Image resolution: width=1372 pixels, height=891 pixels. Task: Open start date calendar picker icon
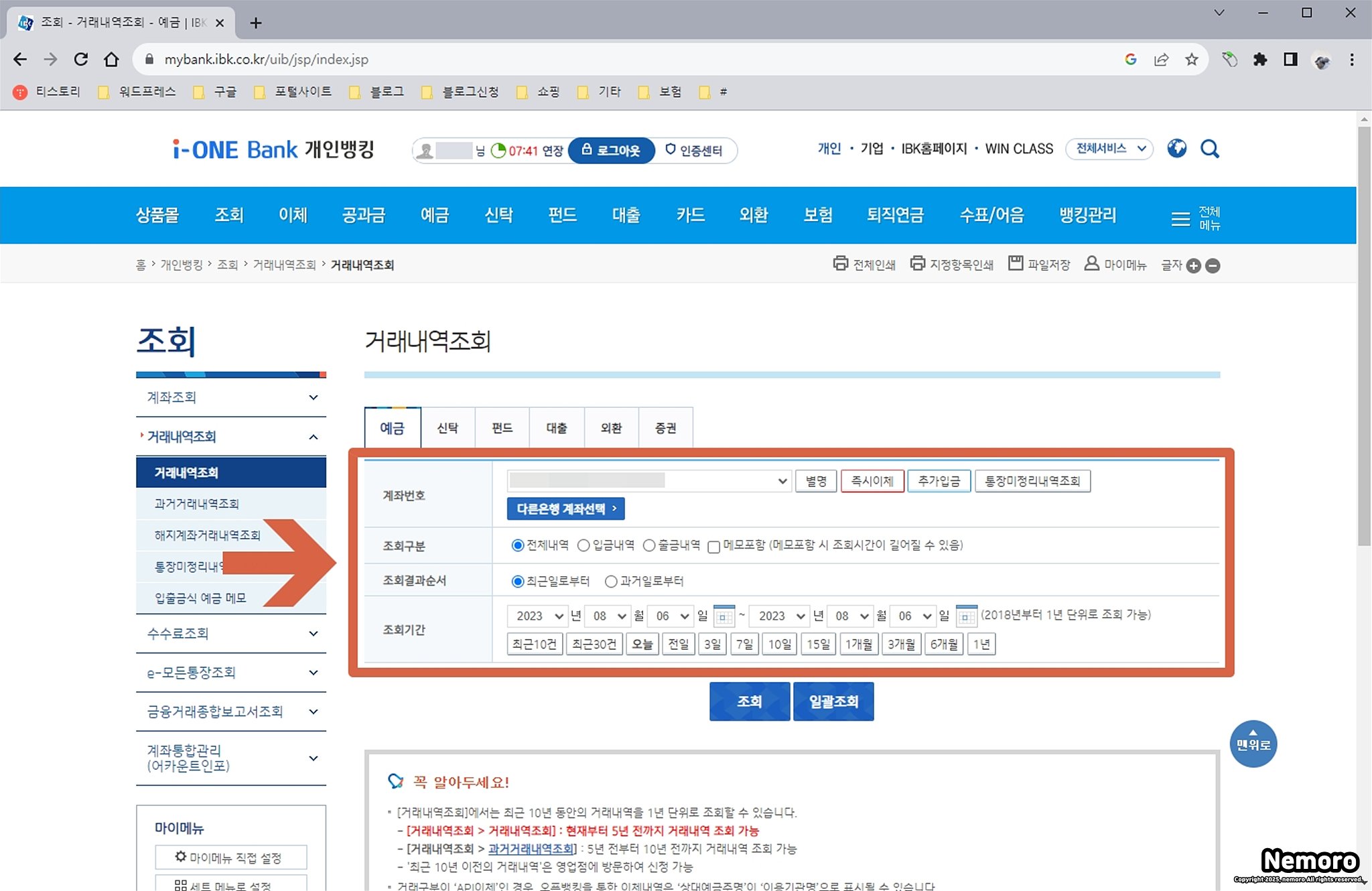point(724,616)
